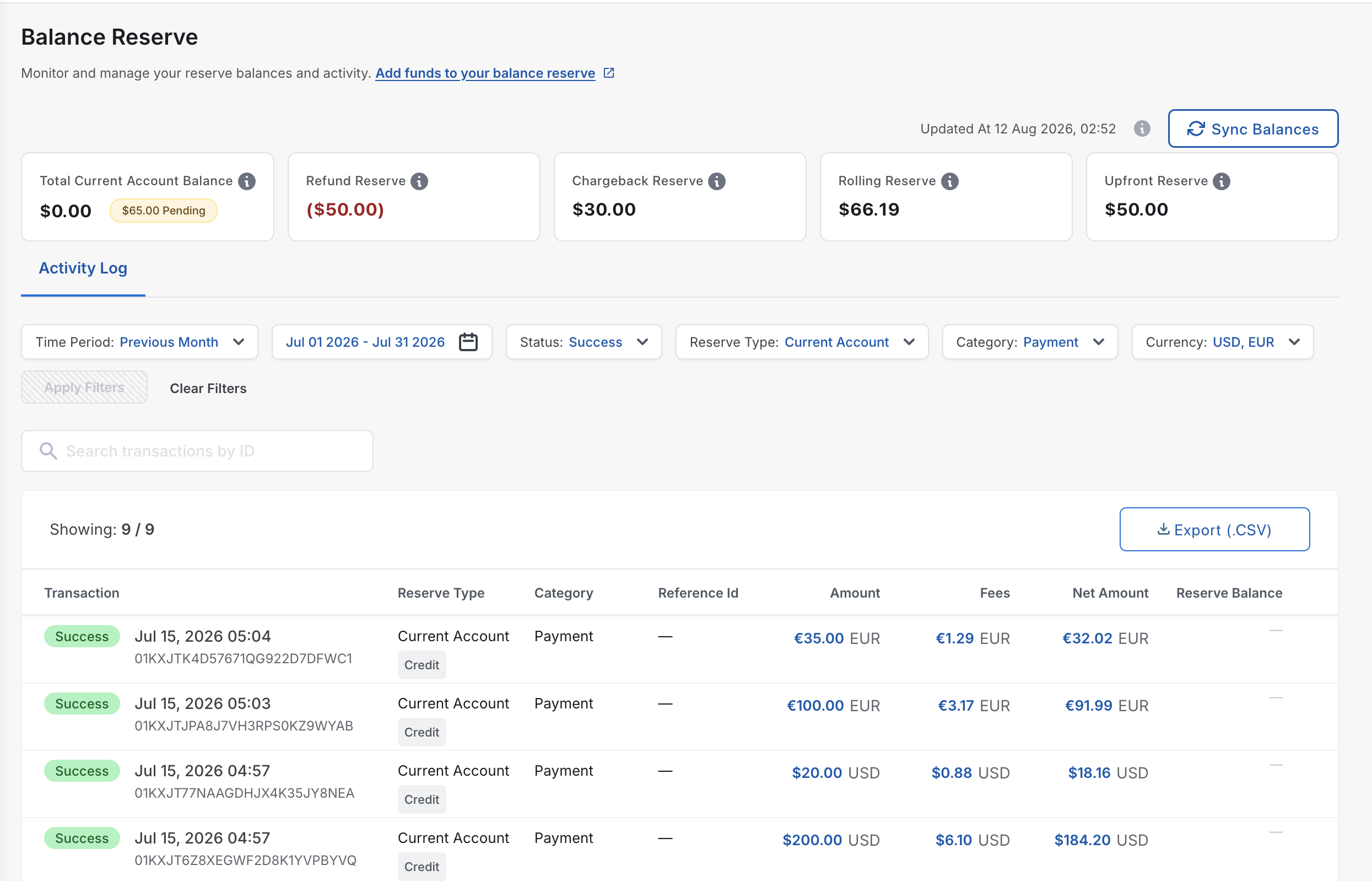Open Add funds to your balance reserve link
Screen dimensions: 1372x881
485,73
